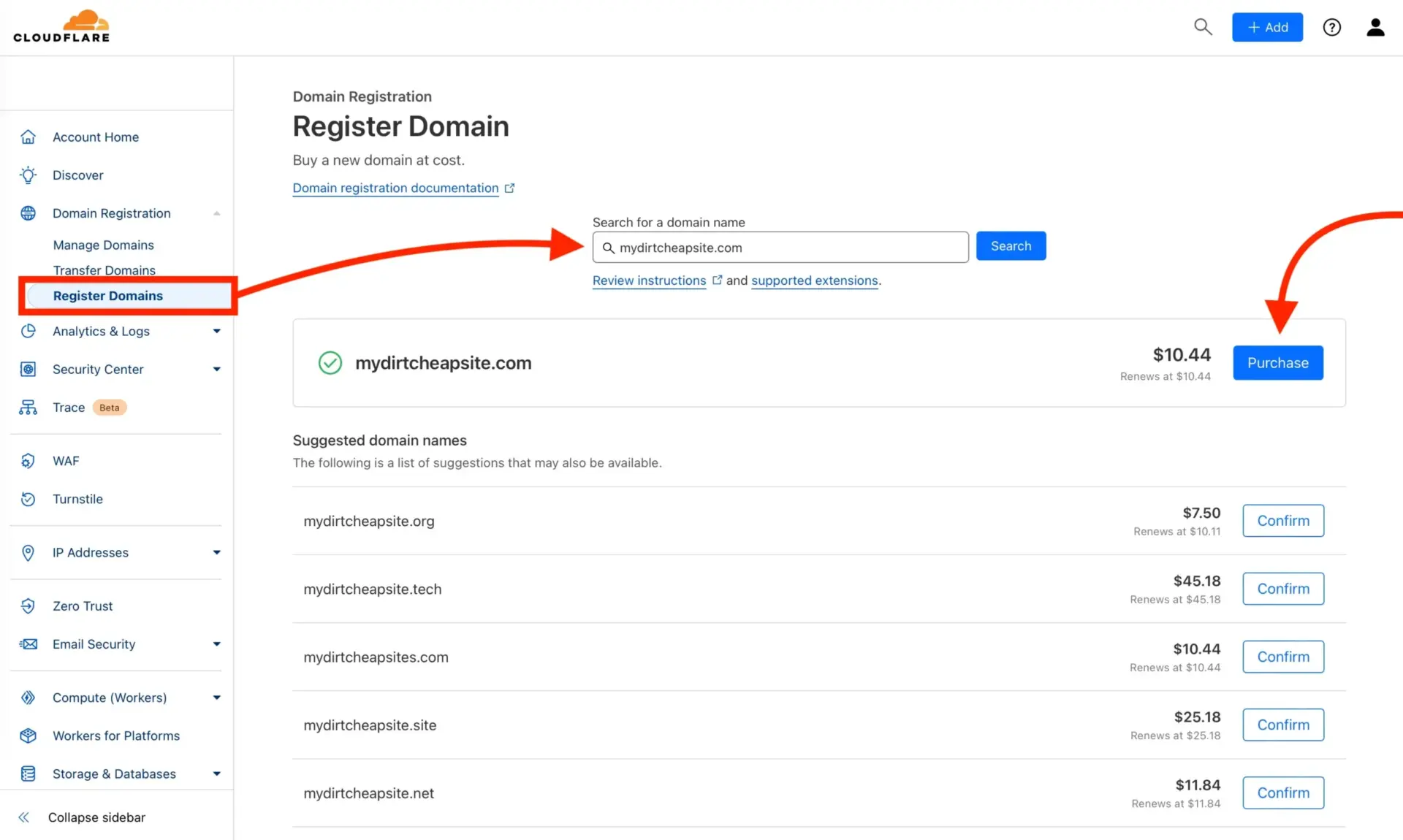Viewport: 1403px width, 840px height.
Task: Select the Account Home house icon
Action: click(x=28, y=137)
